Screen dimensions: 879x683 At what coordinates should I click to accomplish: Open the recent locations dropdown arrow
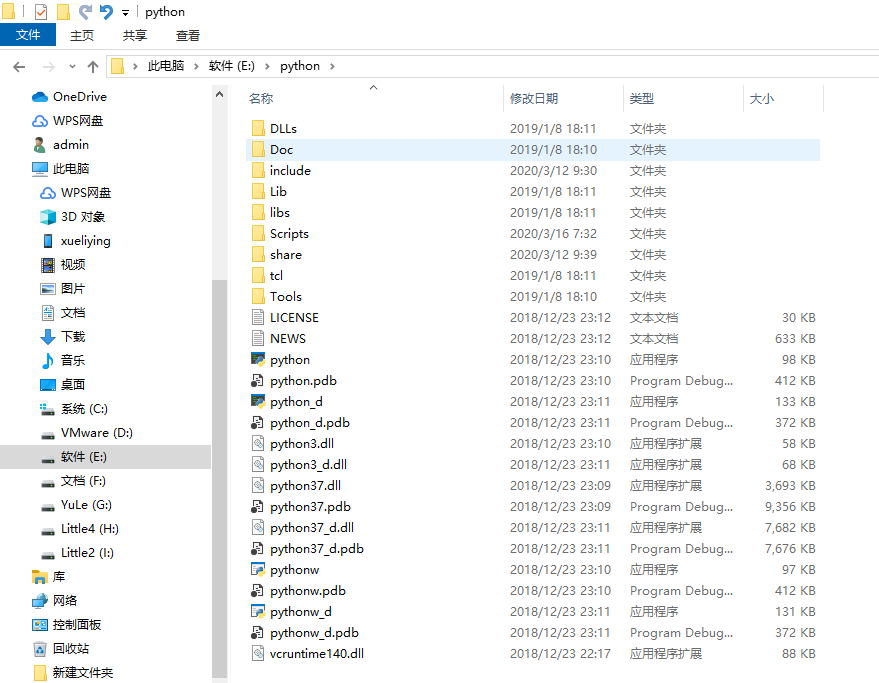click(72, 67)
